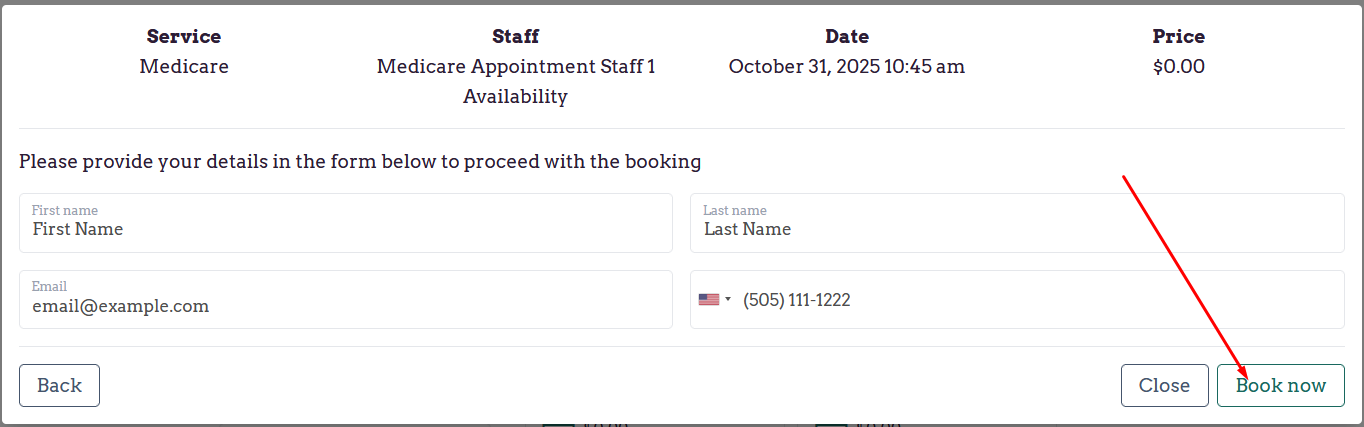This screenshot has height=427, width=1364.
Task: Click the "Service" summary heading
Action: click(184, 37)
